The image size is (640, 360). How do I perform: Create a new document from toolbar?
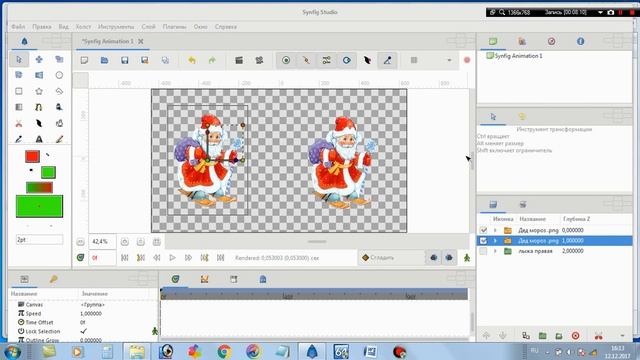click(84, 60)
